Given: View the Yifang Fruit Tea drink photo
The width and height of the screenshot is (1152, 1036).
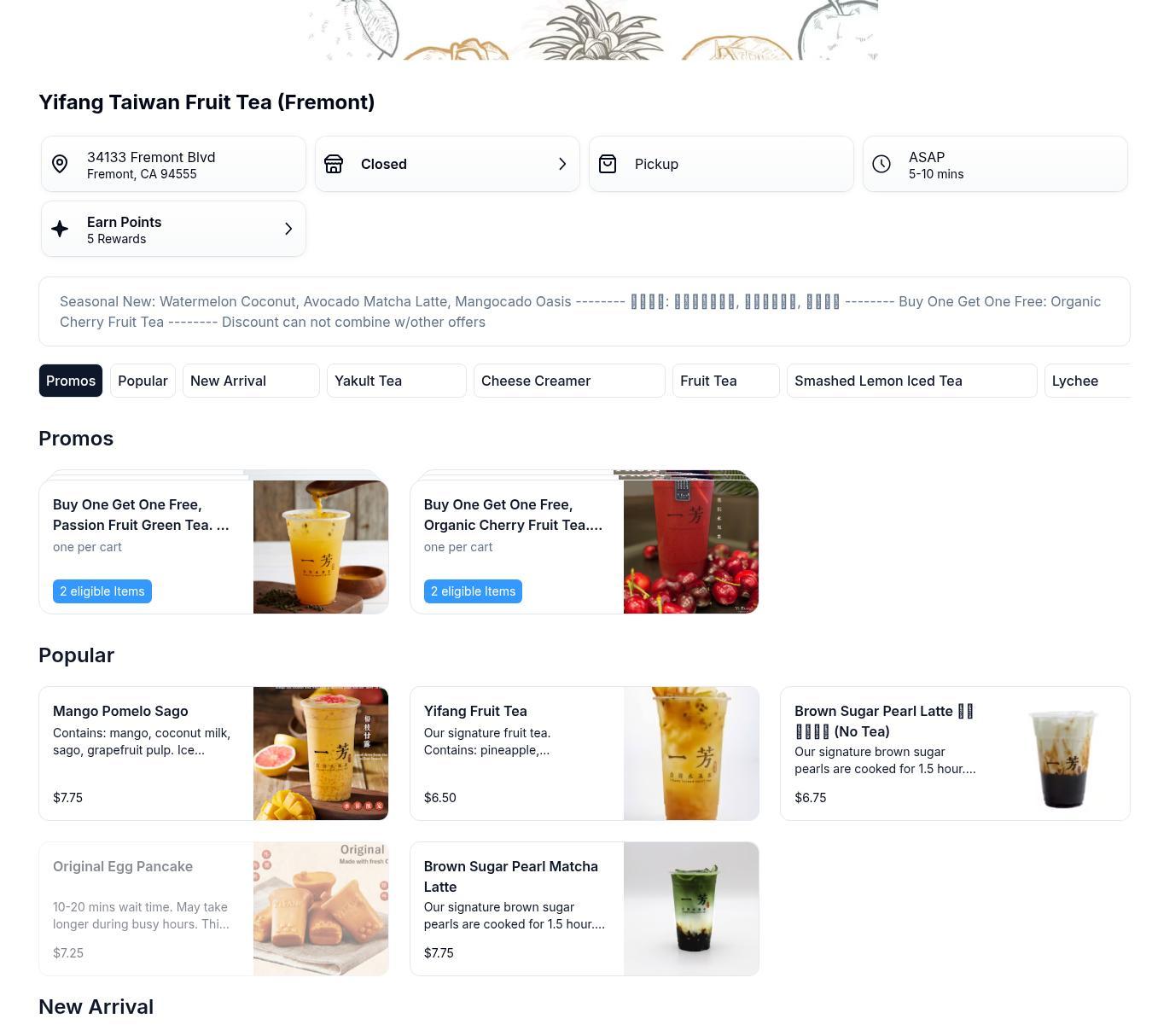Looking at the screenshot, I should pyautogui.click(x=691, y=754).
